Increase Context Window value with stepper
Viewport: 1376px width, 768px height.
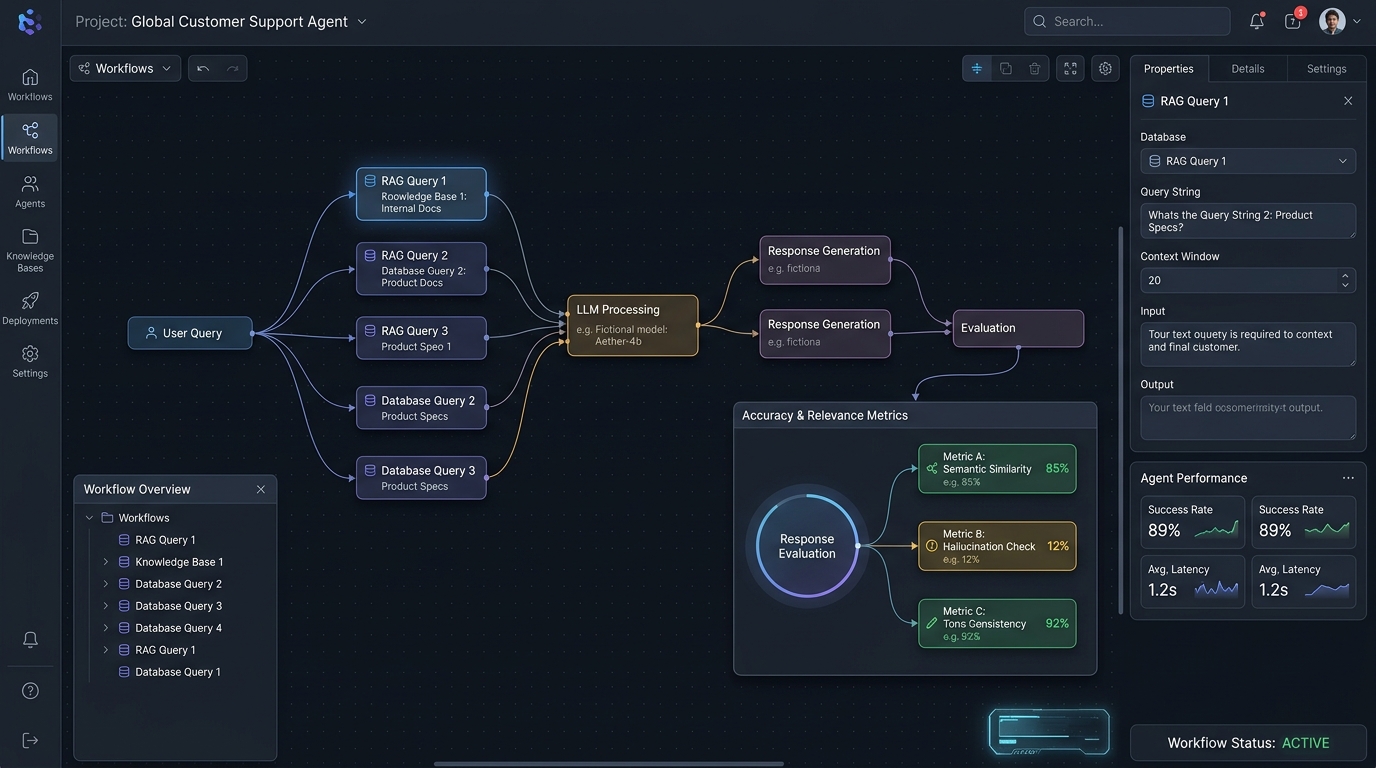point(1345,276)
